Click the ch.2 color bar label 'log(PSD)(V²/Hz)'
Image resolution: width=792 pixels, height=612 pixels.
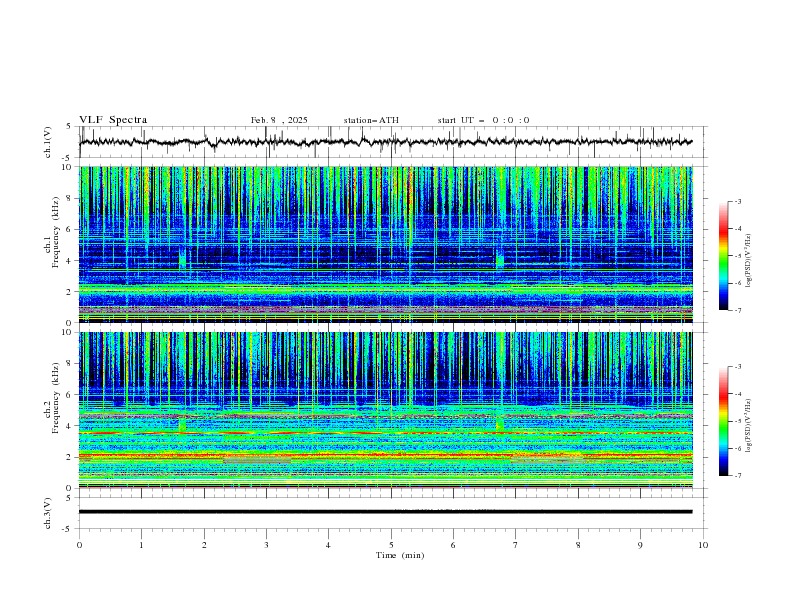[x=749, y=425]
